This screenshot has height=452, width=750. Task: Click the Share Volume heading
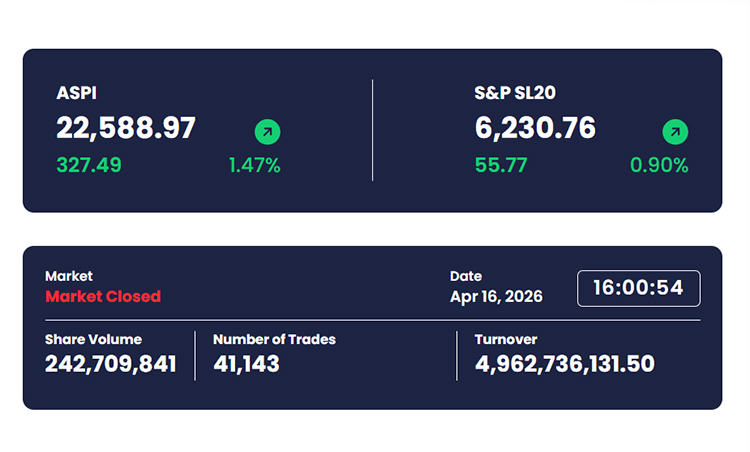click(x=93, y=339)
